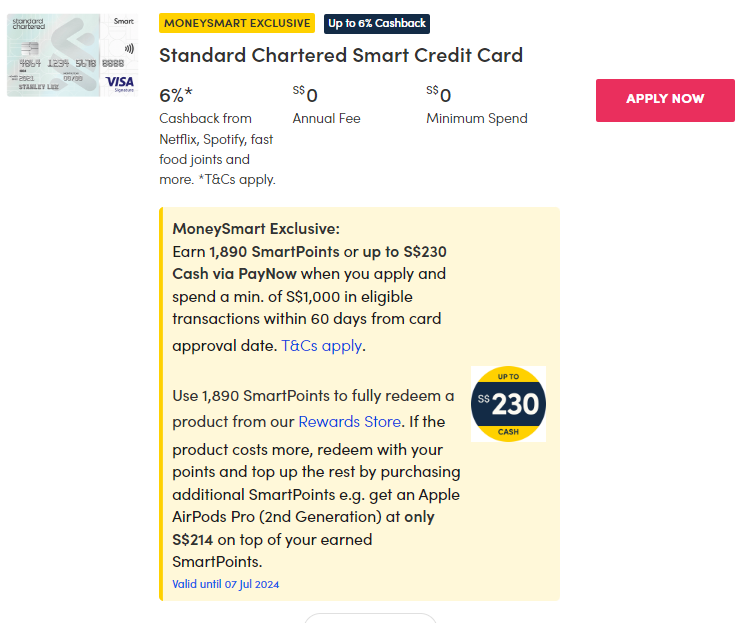The width and height of the screenshot is (740, 623).
Task: Click the S$0 Minimum Spend value
Action: [x=439, y=96]
